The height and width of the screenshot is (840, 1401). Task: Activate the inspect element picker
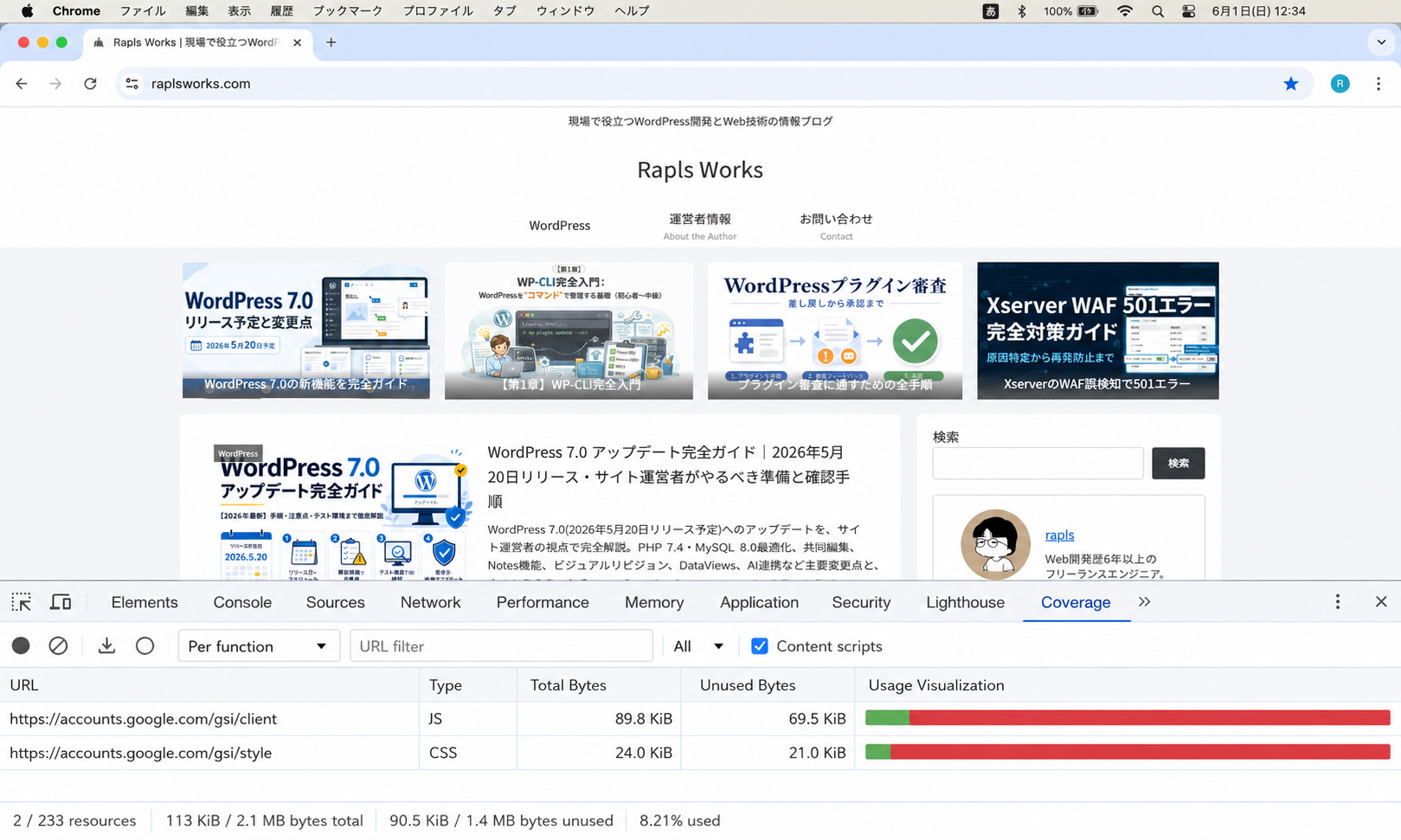(21, 602)
